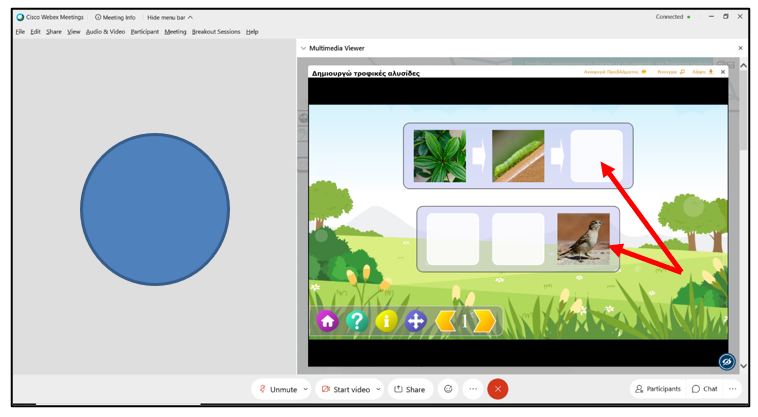Close the Multimedia Viewer panel

pos(740,48)
